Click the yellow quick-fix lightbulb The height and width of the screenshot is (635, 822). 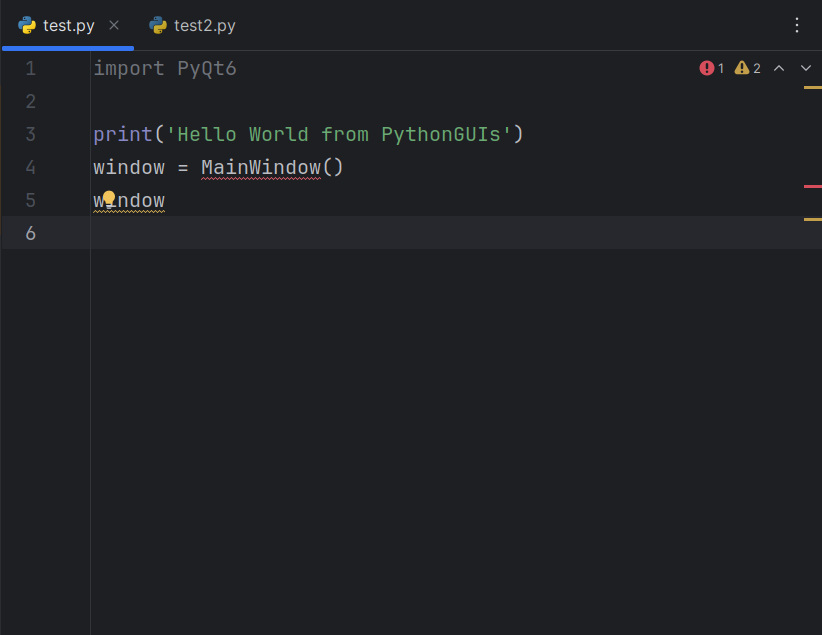tap(109, 199)
